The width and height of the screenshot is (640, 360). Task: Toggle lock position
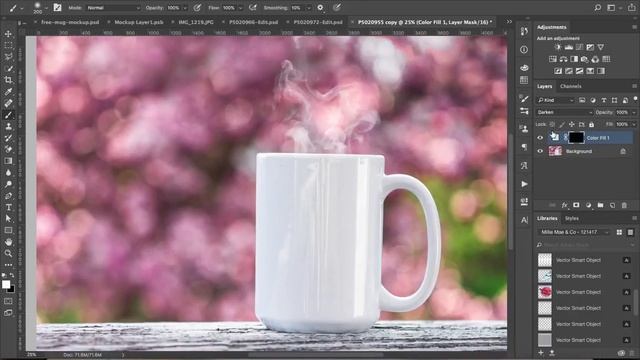pos(572,124)
